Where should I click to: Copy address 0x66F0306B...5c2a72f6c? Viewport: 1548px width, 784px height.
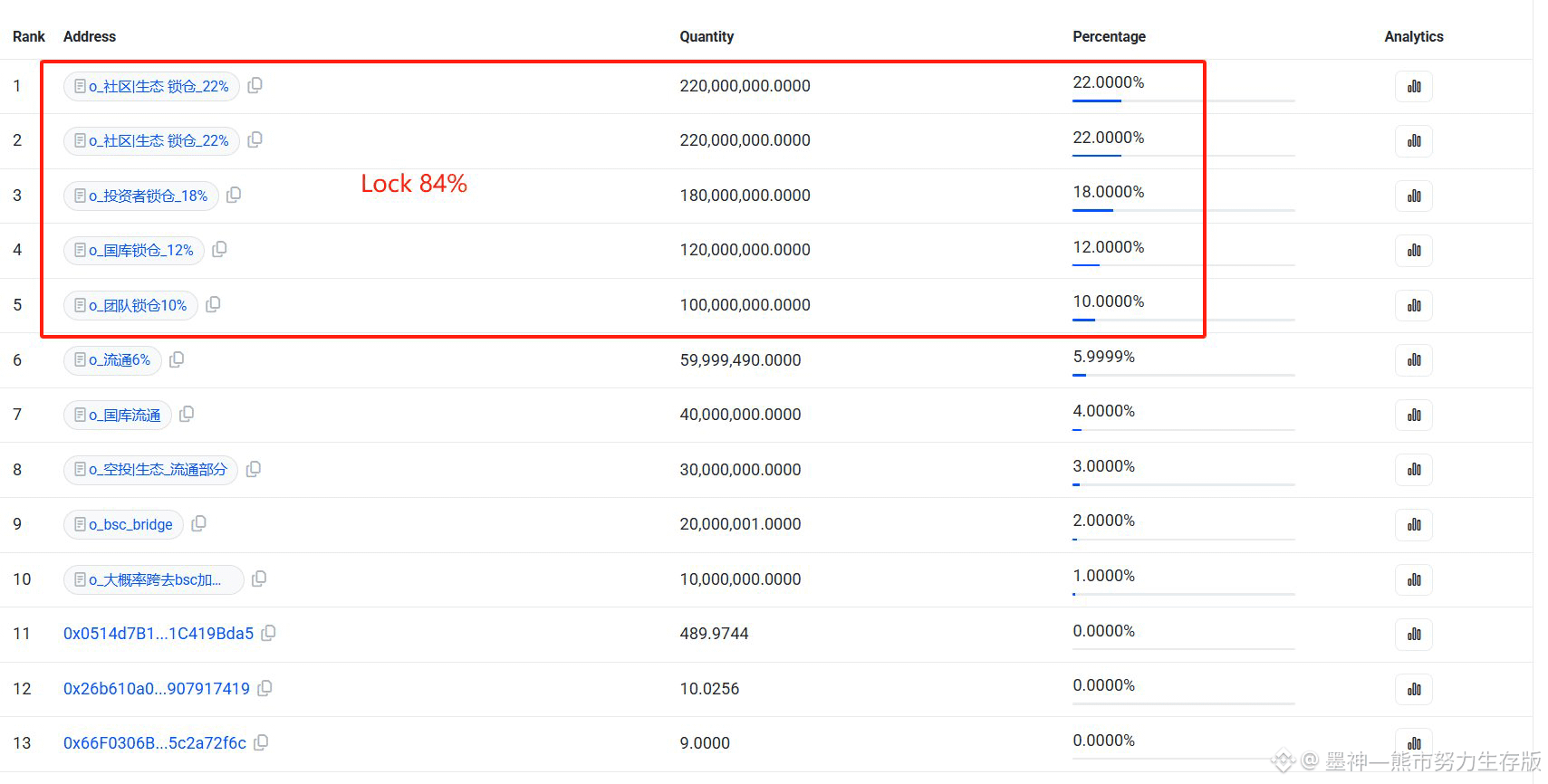click(x=261, y=742)
